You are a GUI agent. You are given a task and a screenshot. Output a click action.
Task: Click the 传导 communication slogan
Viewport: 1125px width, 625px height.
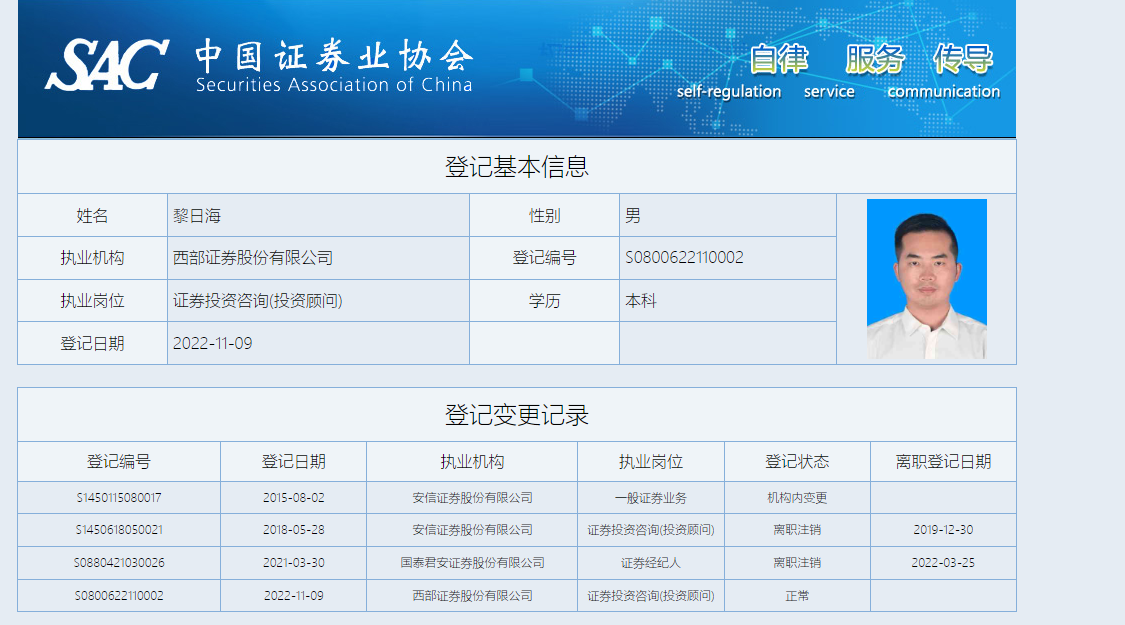click(962, 60)
